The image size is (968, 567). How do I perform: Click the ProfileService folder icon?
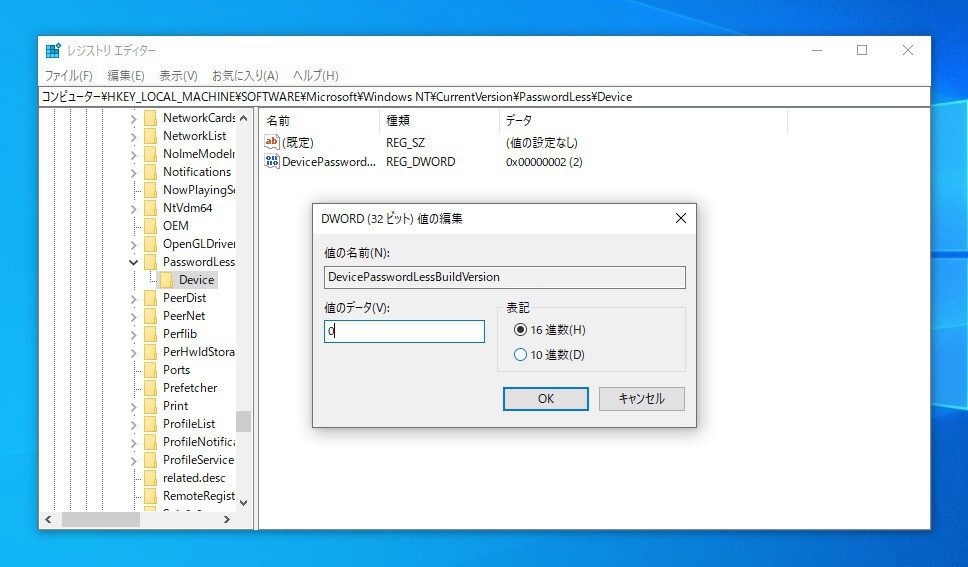coord(151,460)
